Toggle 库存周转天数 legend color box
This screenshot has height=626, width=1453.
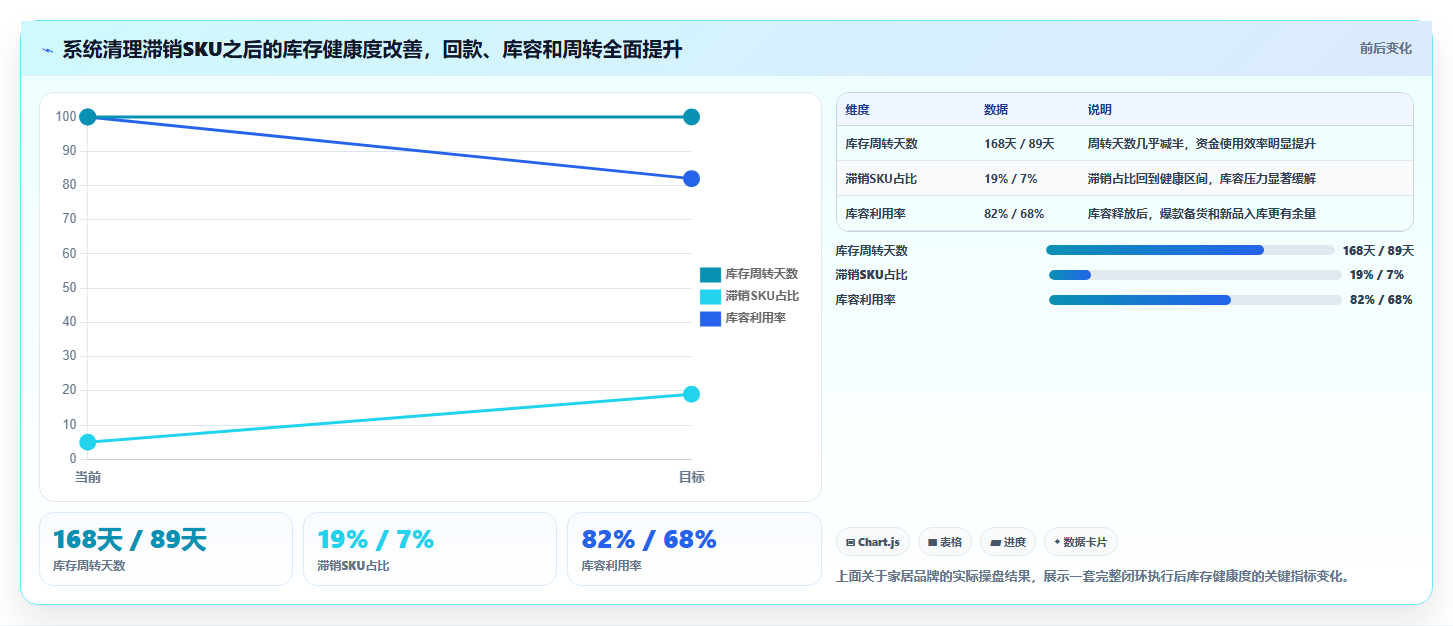click(x=710, y=274)
